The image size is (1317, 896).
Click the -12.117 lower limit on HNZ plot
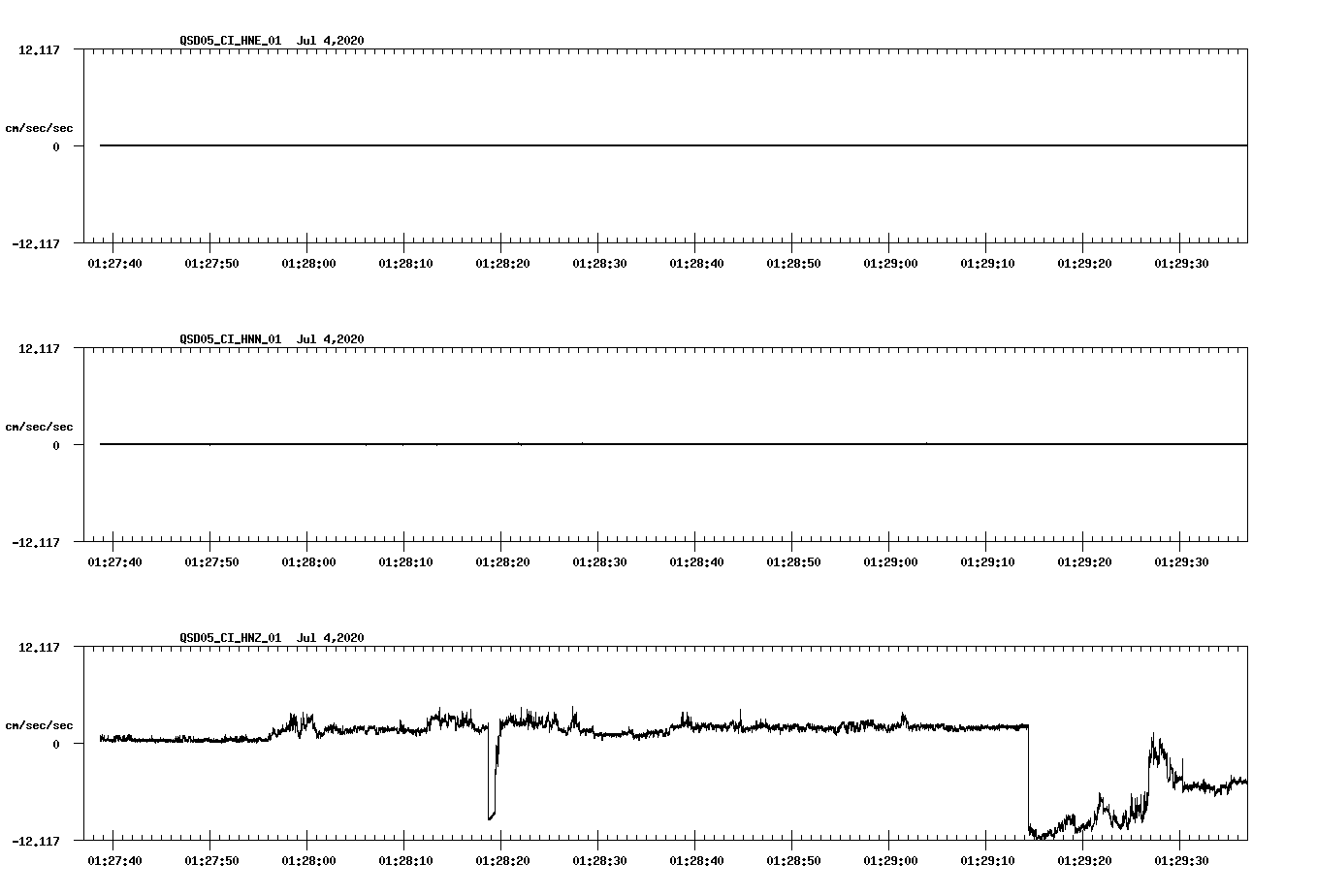[36, 842]
